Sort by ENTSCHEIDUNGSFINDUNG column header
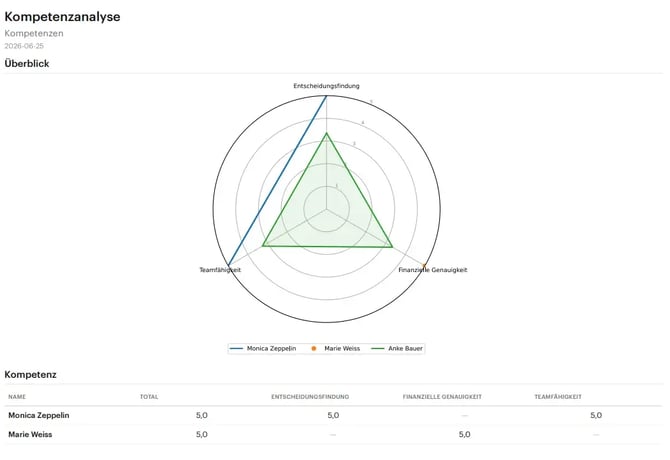The height and width of the screenshot is (460, 670). [310, 397]
